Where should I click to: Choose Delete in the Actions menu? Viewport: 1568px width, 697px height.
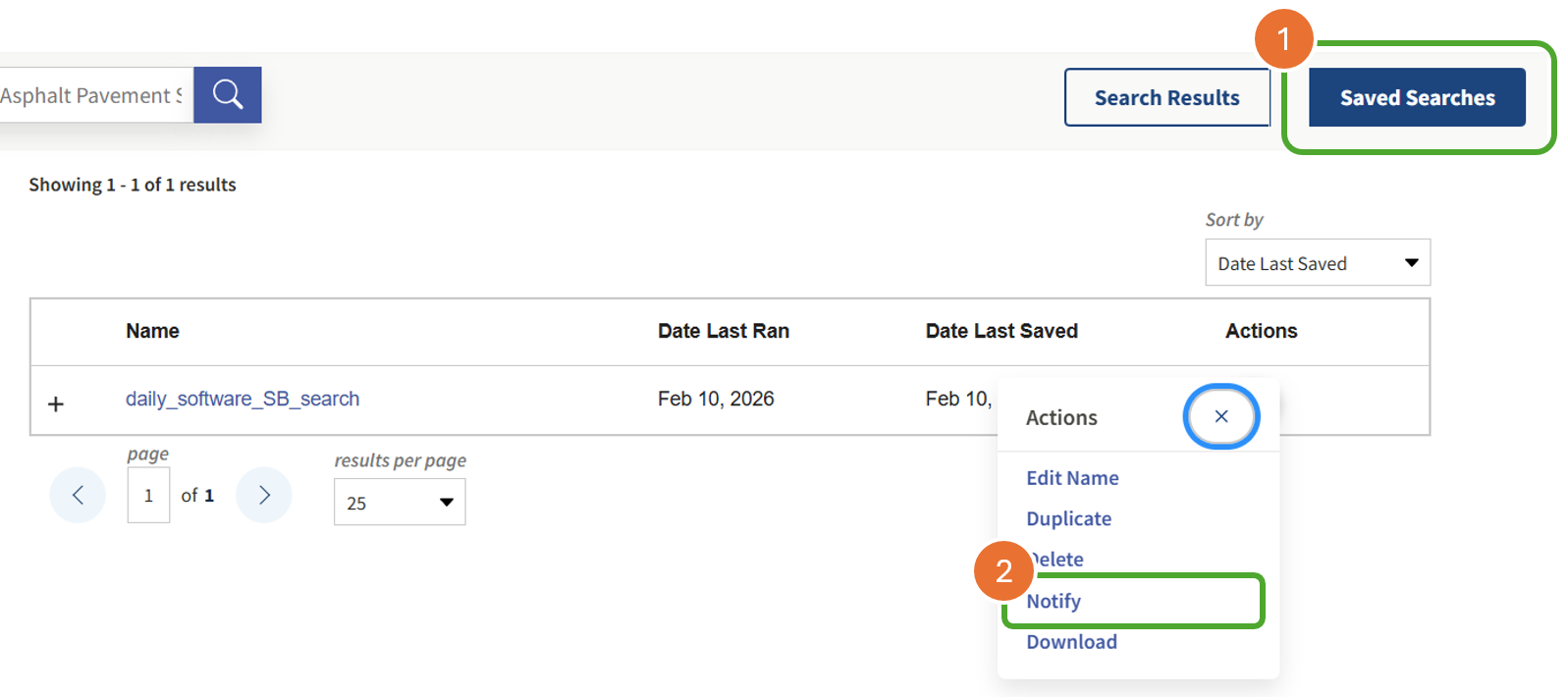[x=1055, y=560]
